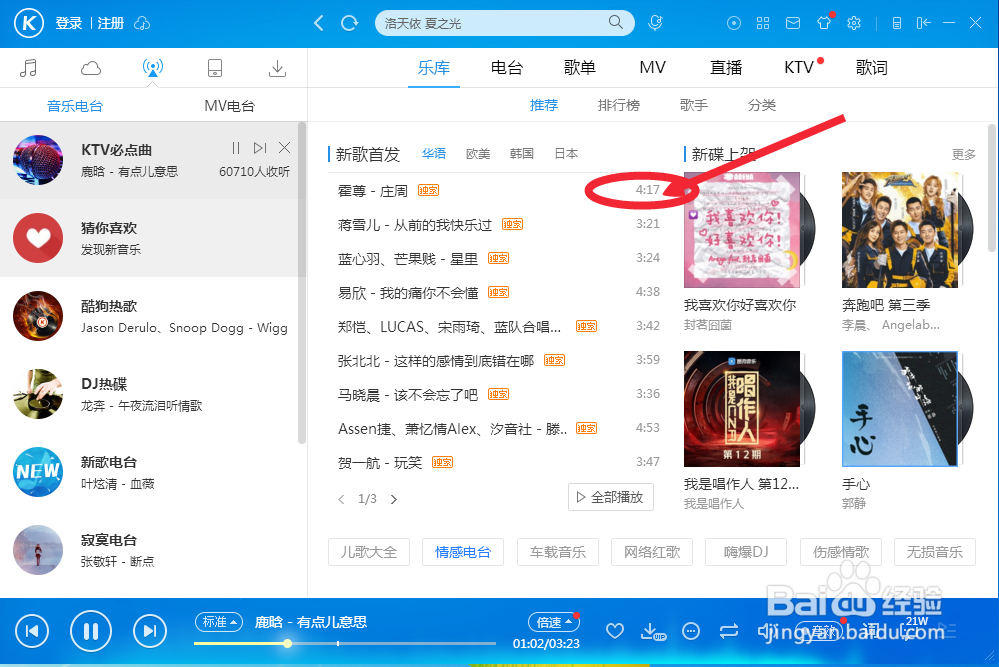Viewport: 999px width, 667px height.
Task: Click the 全部播放 play all button
Action: [x=611, y=496]
